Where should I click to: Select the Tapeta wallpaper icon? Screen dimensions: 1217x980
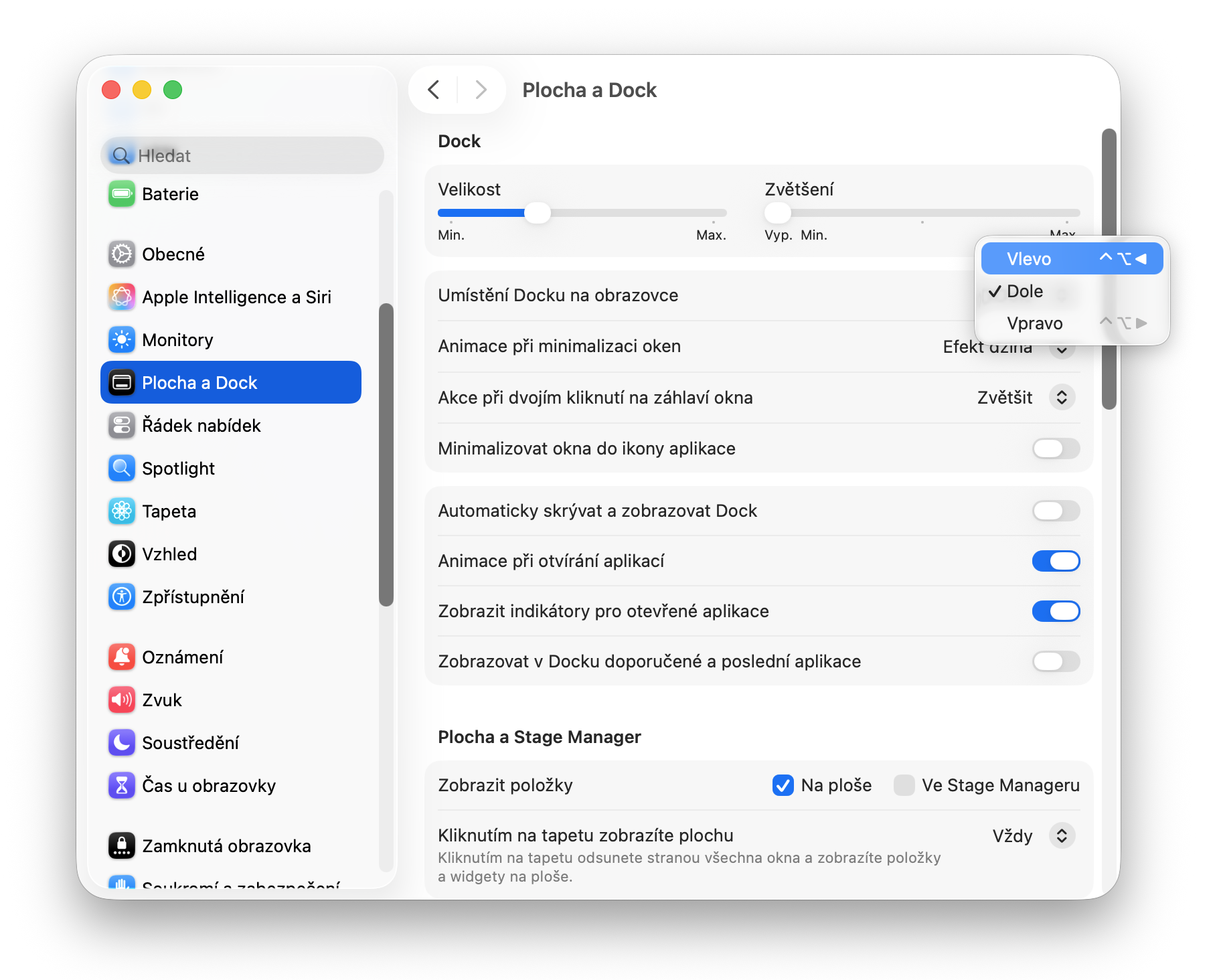pyautogui.click(x=122, y=511)
